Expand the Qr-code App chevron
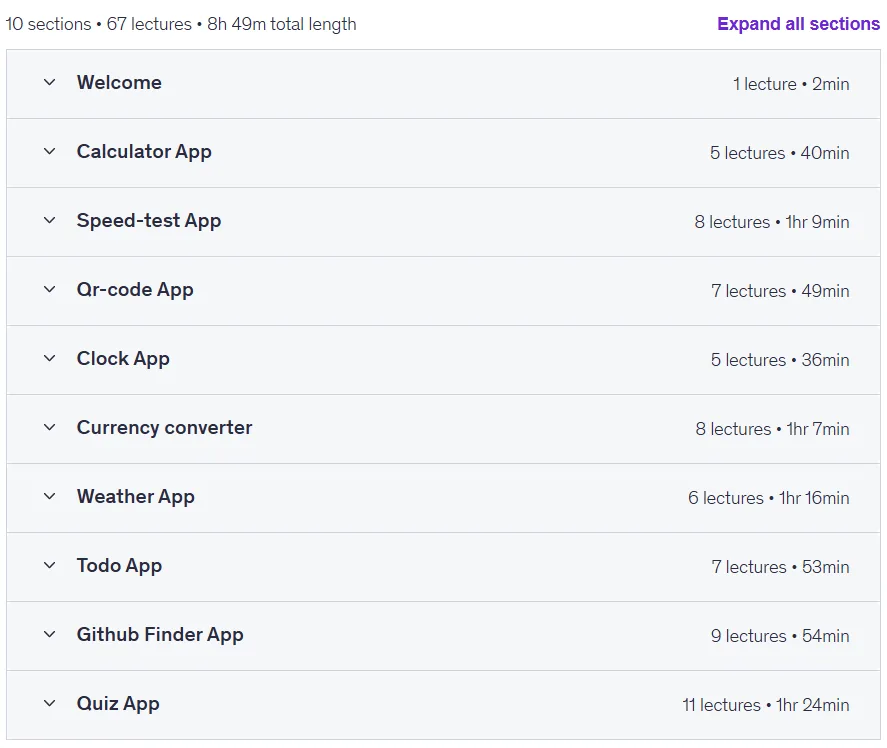Viewport: 887px width, 748px height. pos(50,290)
